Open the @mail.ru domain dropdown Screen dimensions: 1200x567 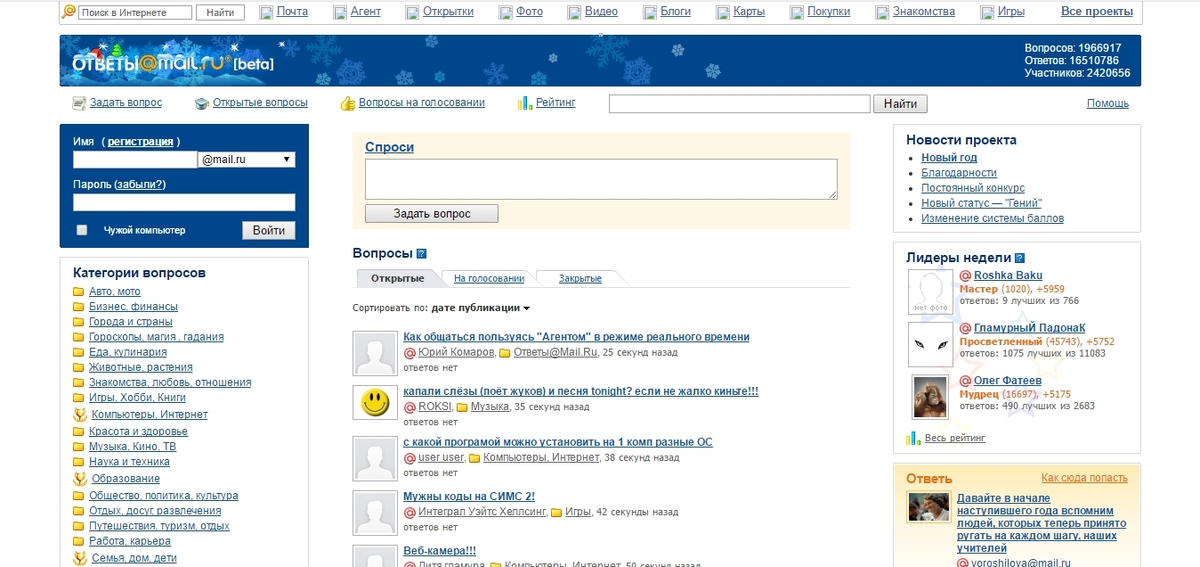pyautogui.click(x=247, y=159)
